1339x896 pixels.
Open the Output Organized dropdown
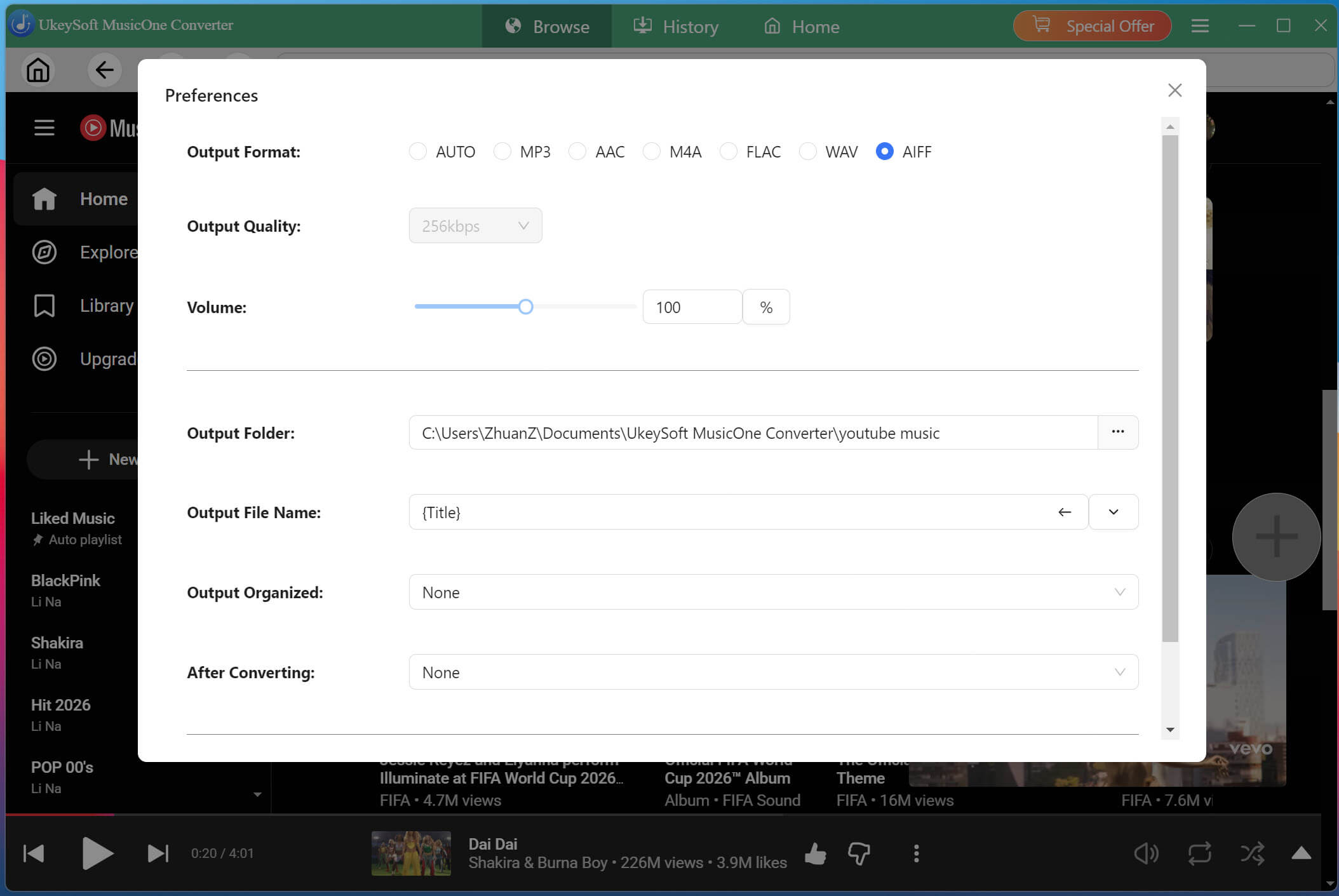point(773,592)
